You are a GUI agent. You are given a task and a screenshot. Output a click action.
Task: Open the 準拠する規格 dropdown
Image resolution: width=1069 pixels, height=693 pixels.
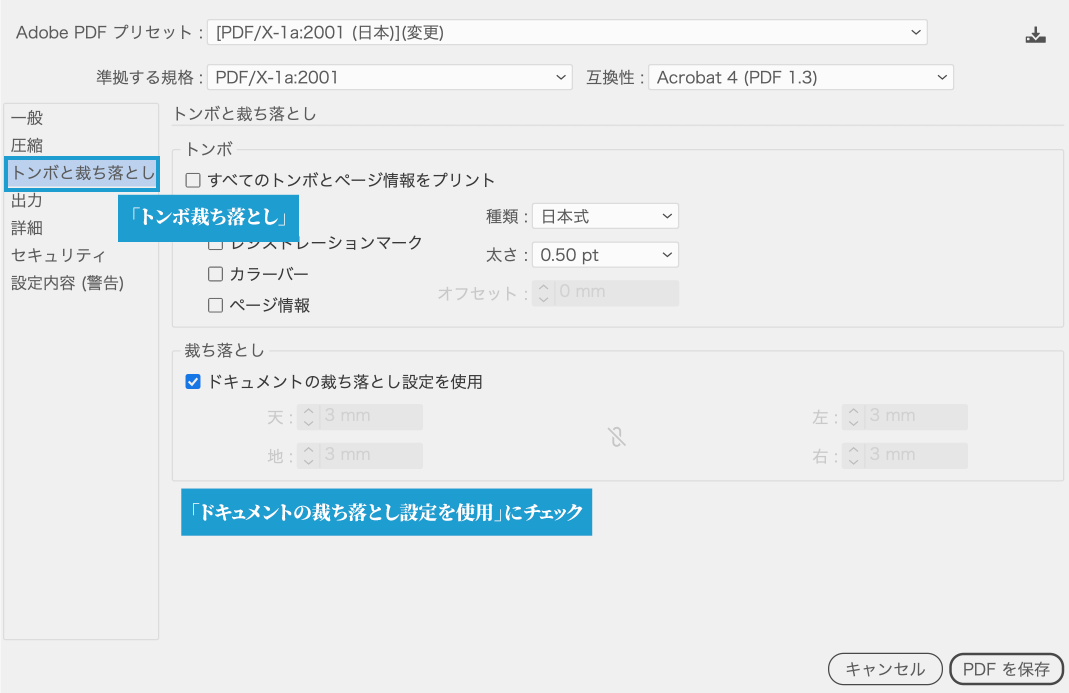pos(389,77)
